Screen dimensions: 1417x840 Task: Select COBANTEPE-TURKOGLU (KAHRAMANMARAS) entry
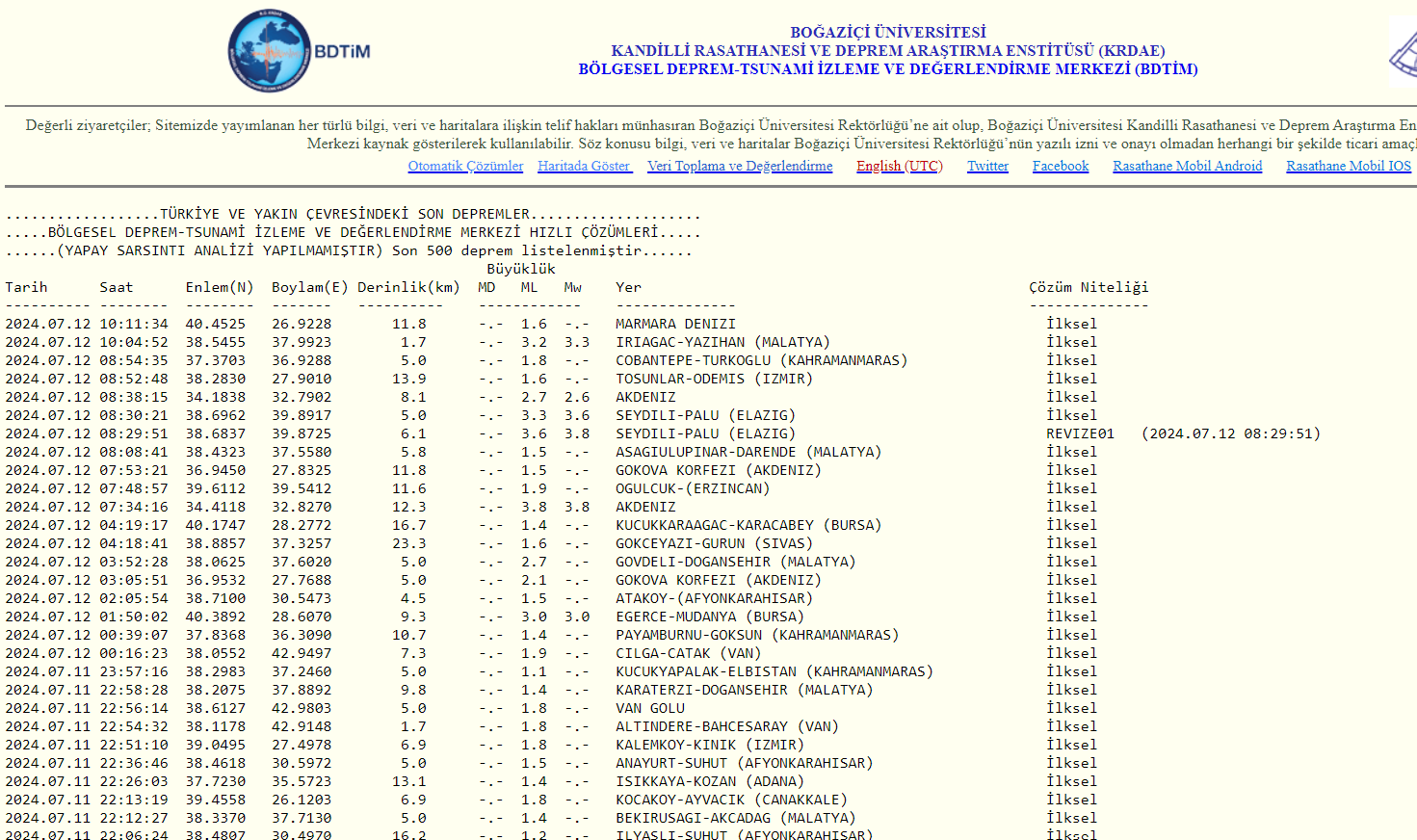[761, 360]
